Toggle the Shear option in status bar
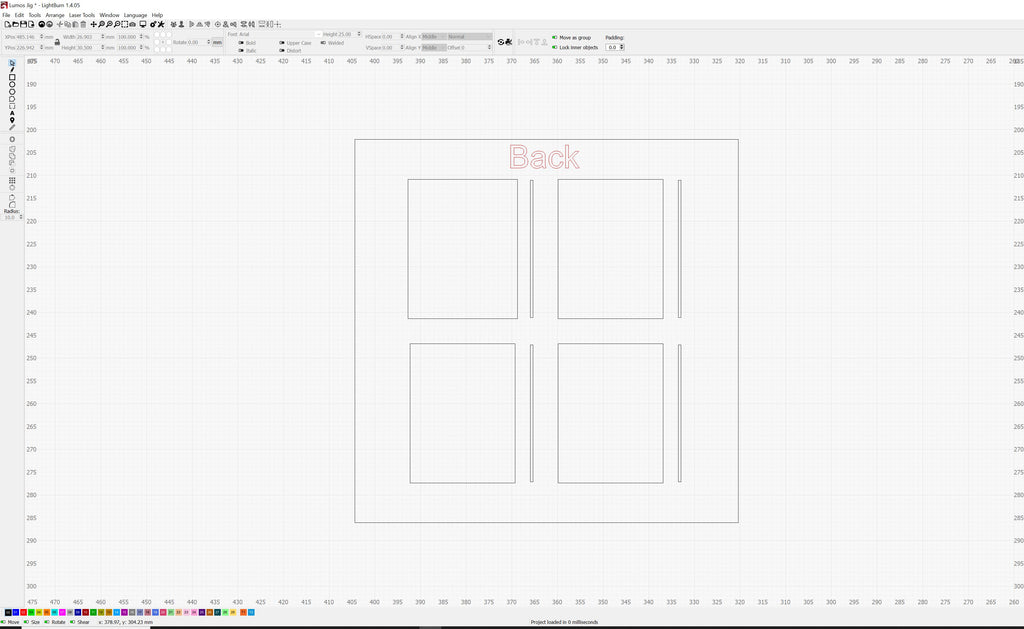 pyautogui.click(x=73, y=622)
